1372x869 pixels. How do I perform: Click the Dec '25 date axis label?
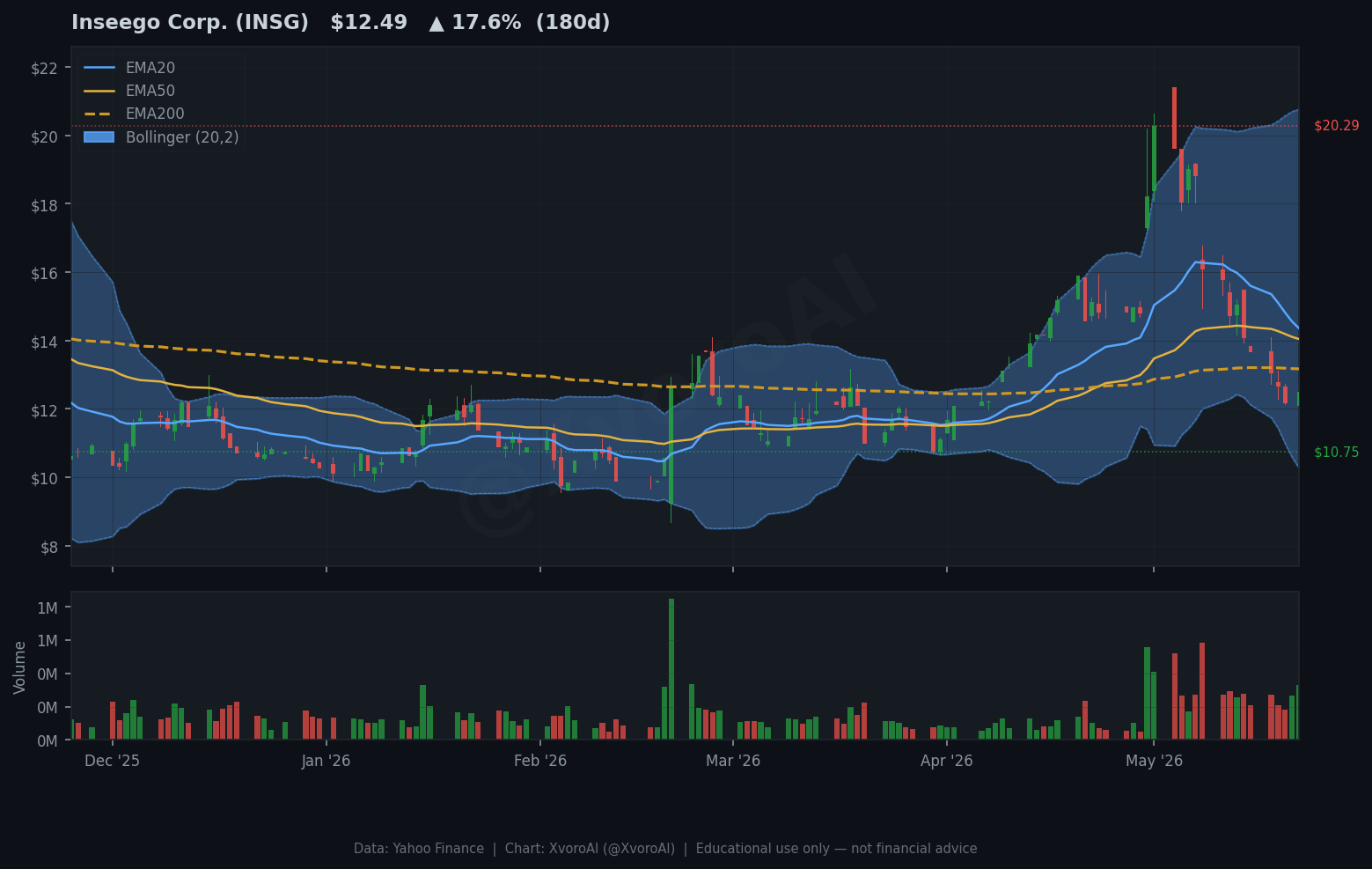[112, 761]
